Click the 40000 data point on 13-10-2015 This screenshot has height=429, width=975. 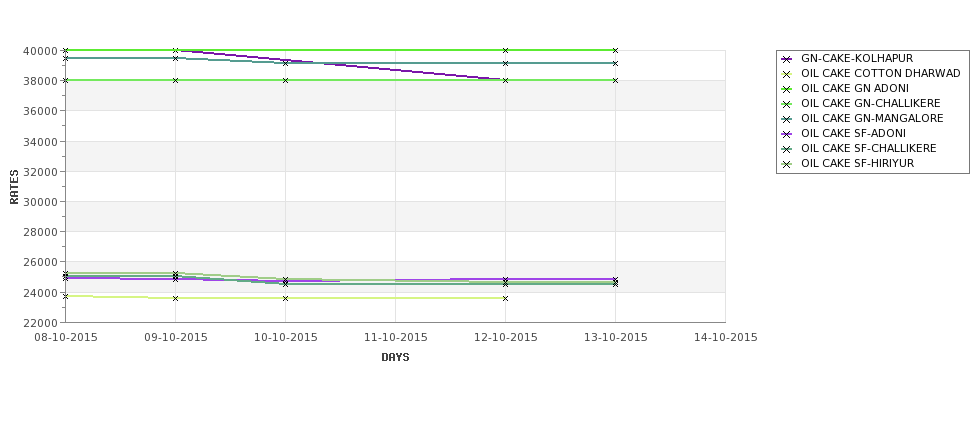(616, 50)
